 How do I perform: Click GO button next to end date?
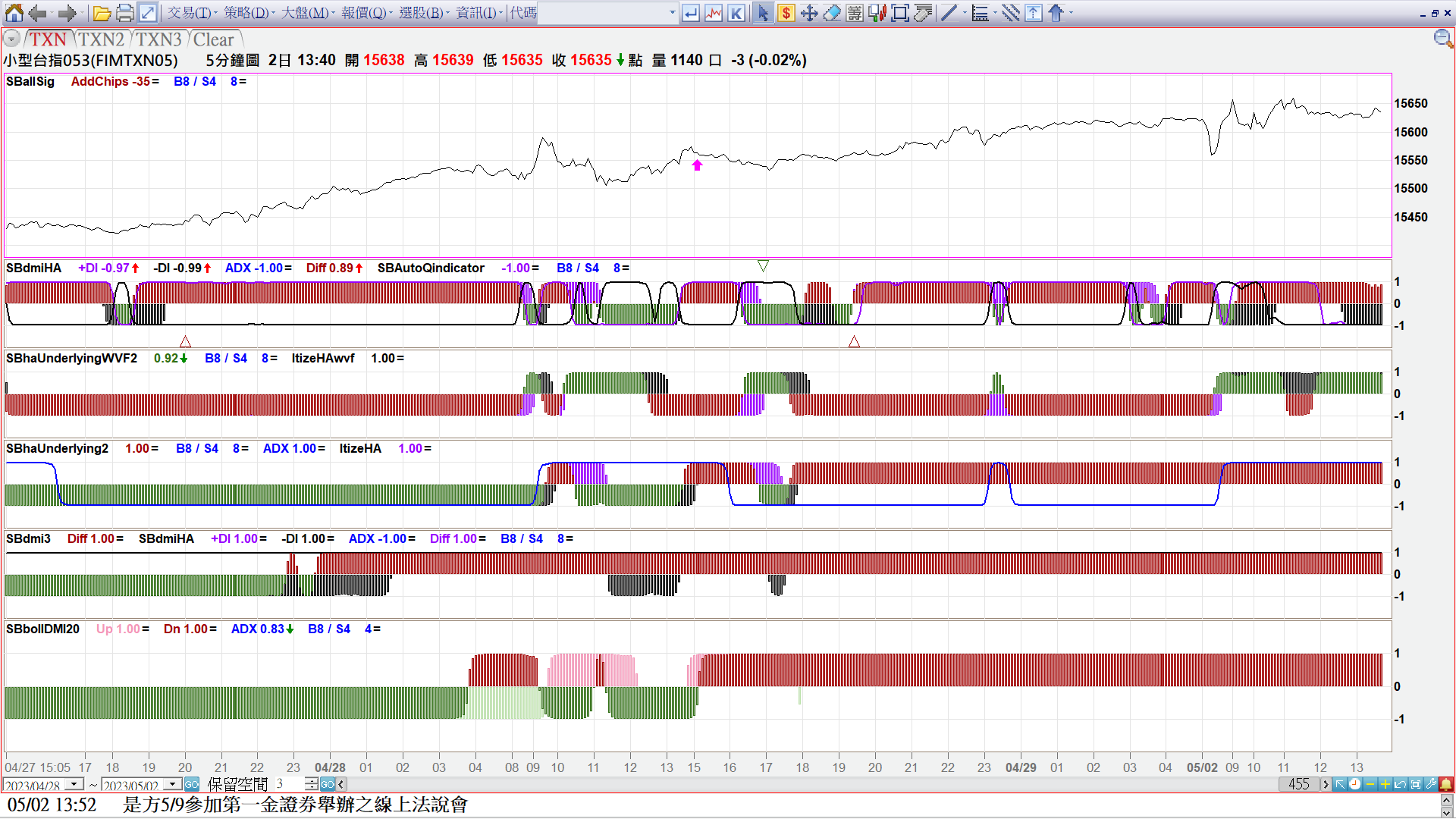pyautogui.click(x=192, y=784)
